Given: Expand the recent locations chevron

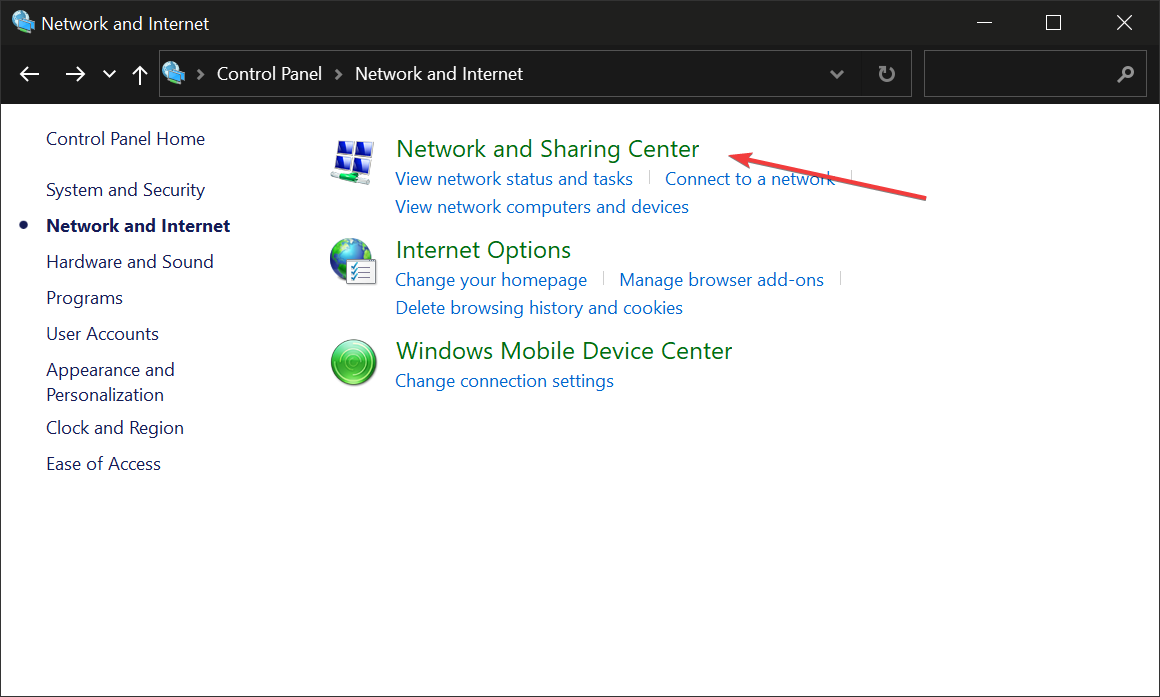Looking at the screenshot, I should click(108, 73).
